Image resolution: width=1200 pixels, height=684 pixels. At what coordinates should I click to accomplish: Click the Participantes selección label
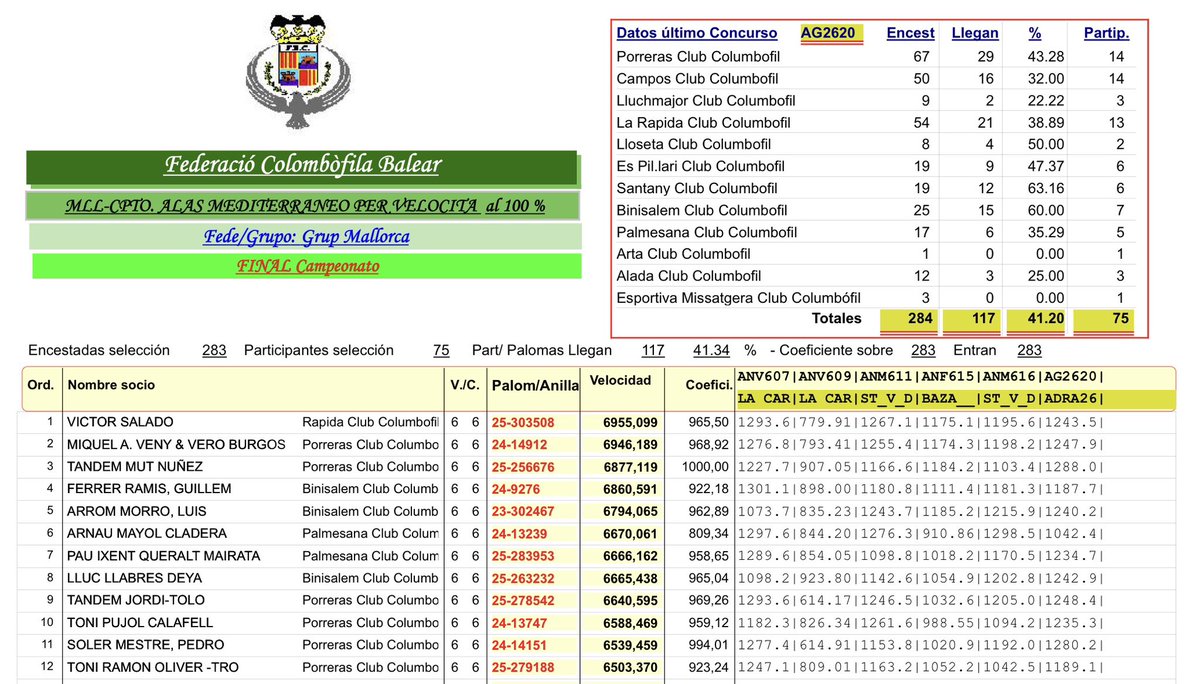319,350
